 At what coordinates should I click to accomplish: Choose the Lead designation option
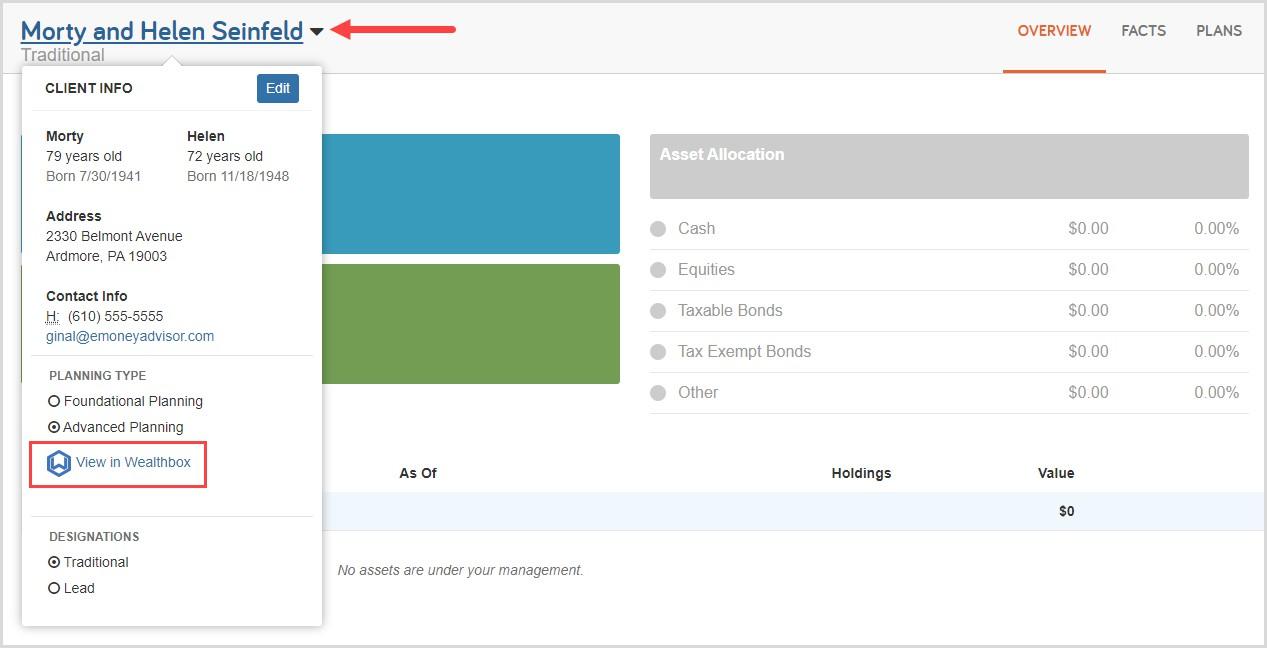point(55,588)
